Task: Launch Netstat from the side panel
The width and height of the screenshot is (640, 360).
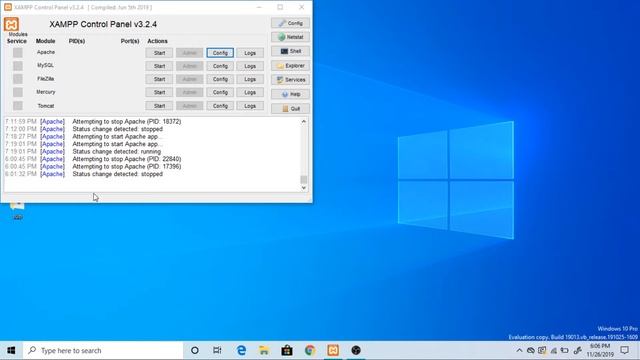Action: point(290,37)
